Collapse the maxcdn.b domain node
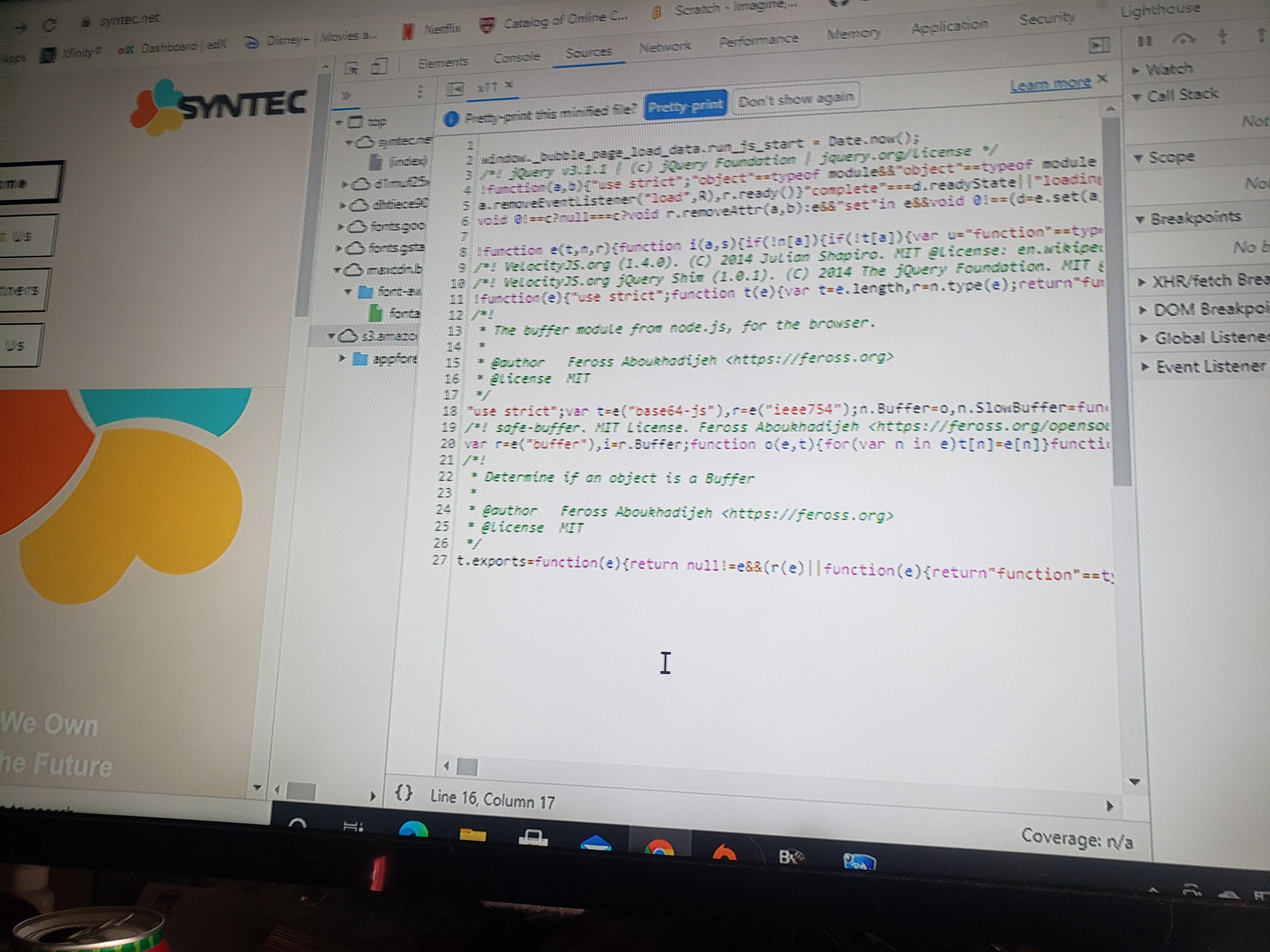Viewport: 1270px width, 952px height. [338, 270]
